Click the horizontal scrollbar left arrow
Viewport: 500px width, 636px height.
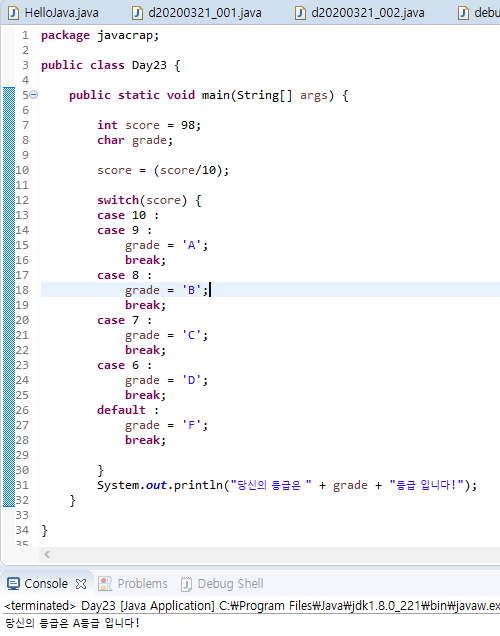coord(47,554)
